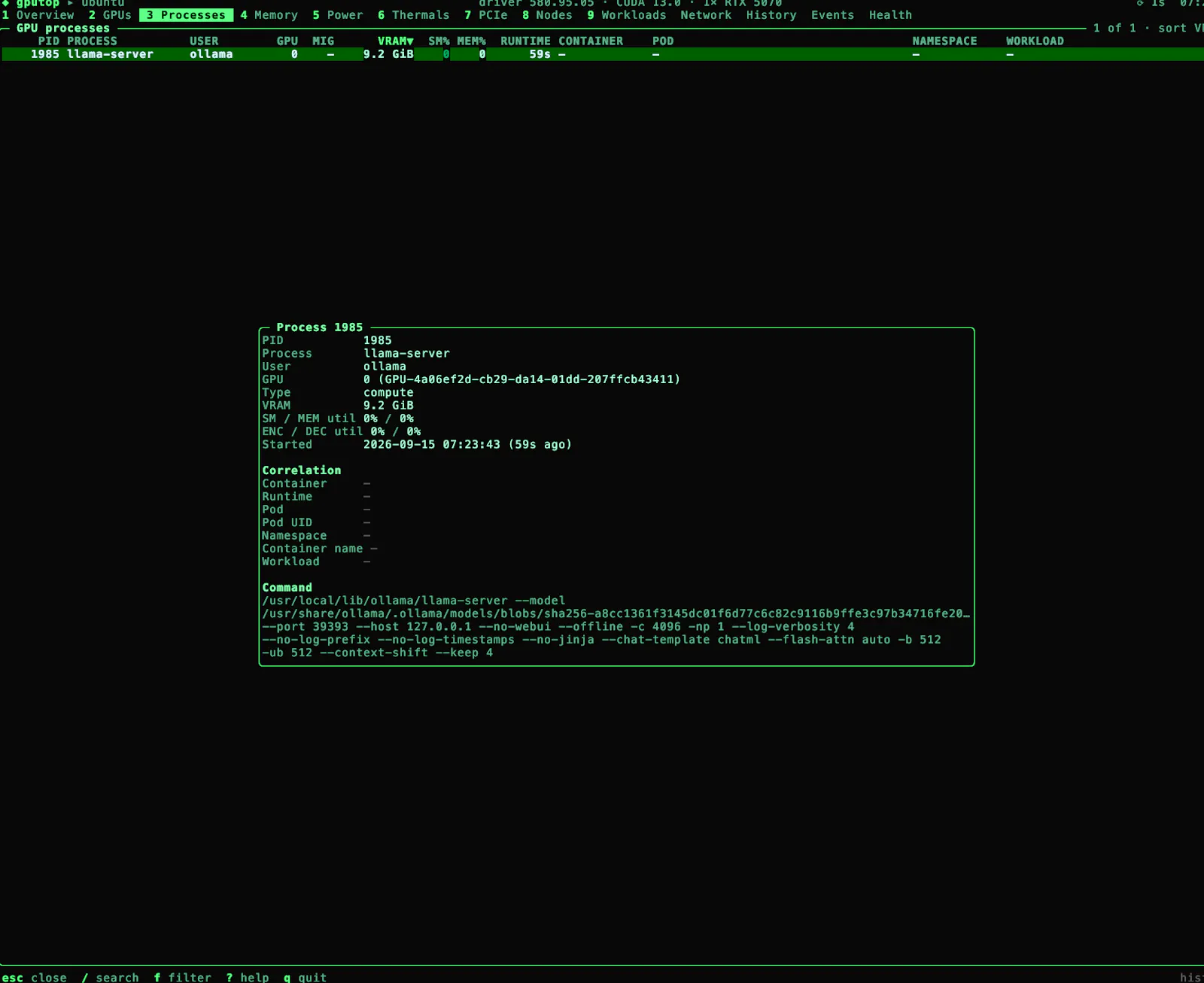Click the Correlation section heading
Viewport: 1204px width, 983px height.
coord(302,470)
